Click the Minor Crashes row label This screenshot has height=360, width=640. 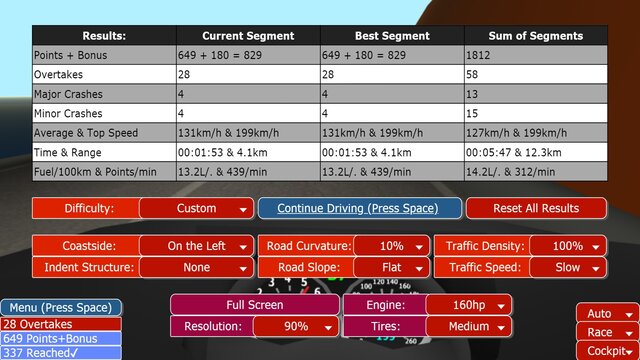104,113
